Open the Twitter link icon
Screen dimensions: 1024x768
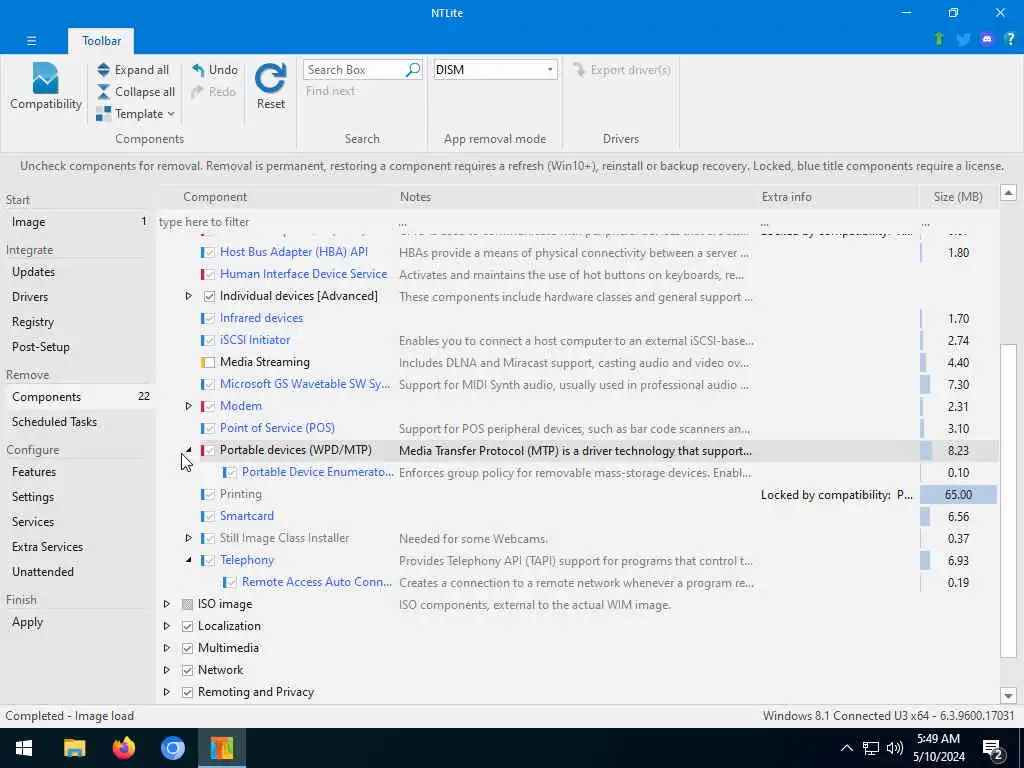coord(963,40)
